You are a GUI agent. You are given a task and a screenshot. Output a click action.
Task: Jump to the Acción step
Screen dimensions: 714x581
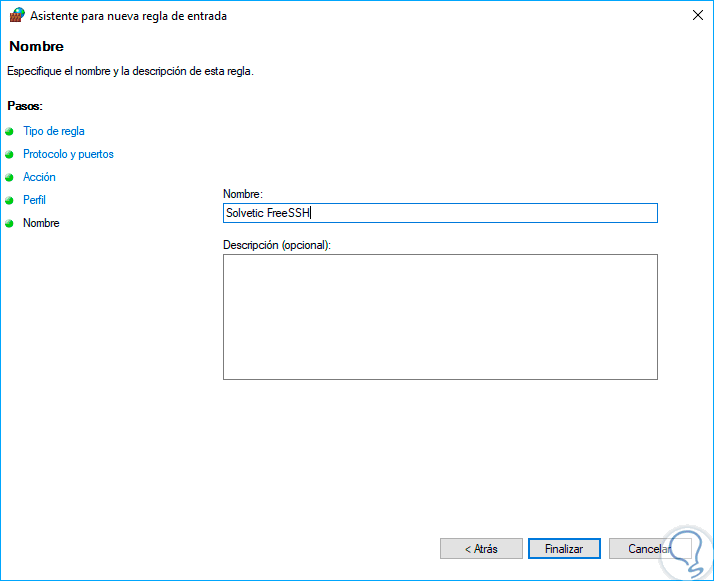click(39, 177)
